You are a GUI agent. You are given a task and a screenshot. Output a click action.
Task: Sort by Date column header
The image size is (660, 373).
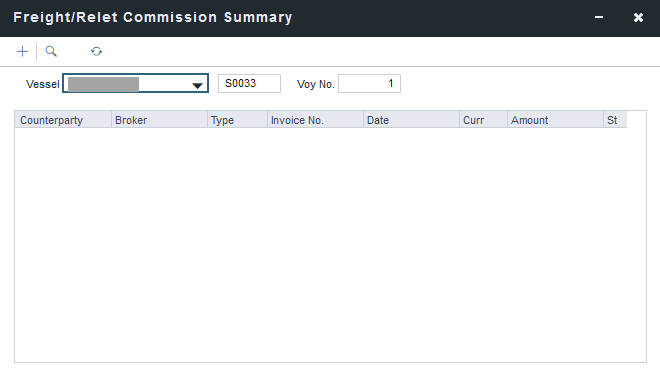pyautogui.click(x=411, y=120)
